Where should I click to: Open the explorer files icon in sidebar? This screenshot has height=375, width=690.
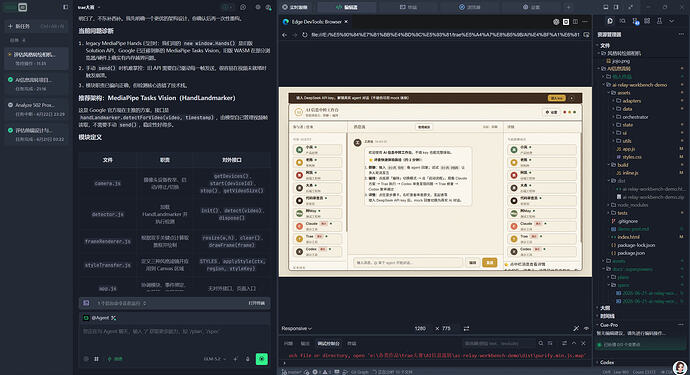click(x=609, y=21)
